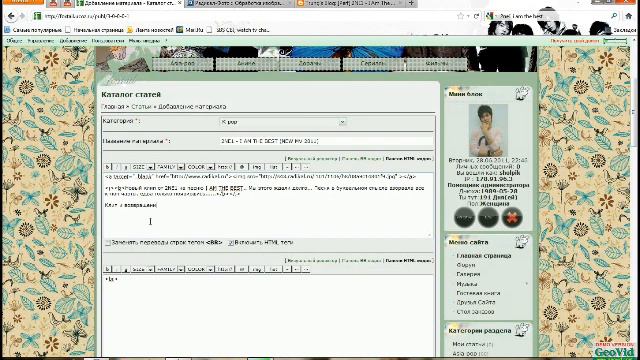Open Форум in the site menu

point(466,265)
